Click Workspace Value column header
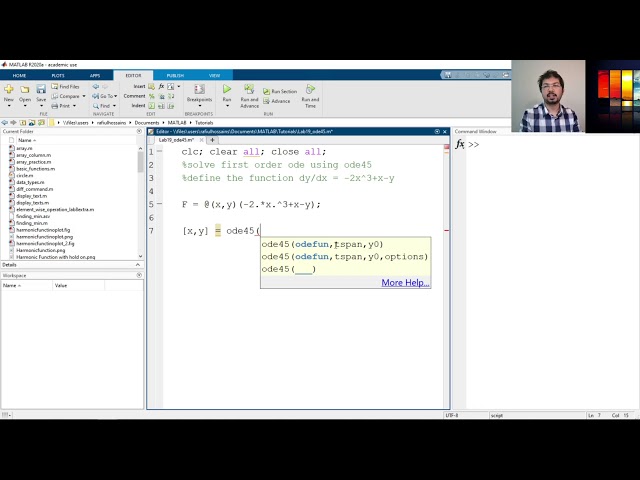640x480 pixels. click(78, 285)
